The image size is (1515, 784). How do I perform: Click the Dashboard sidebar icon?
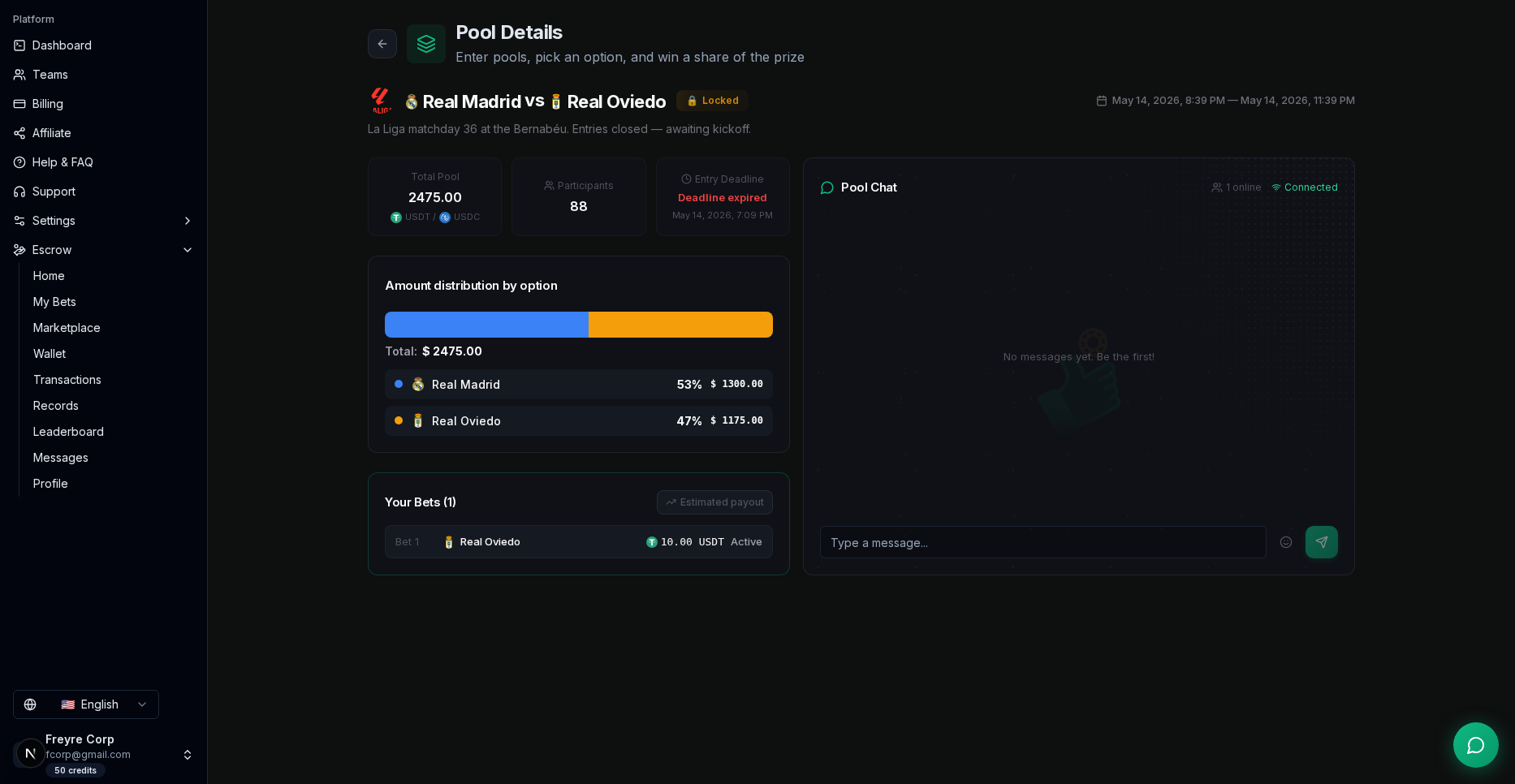point(19,45)
